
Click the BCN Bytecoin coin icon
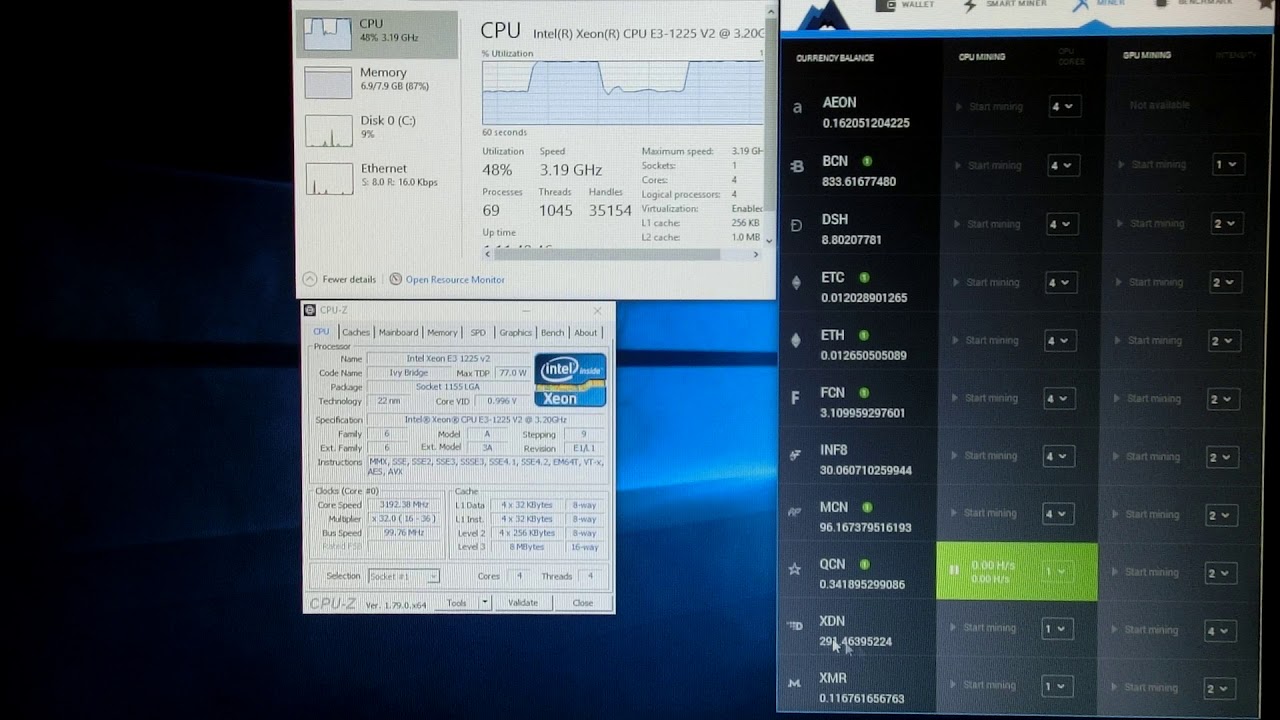coord(797,166)
